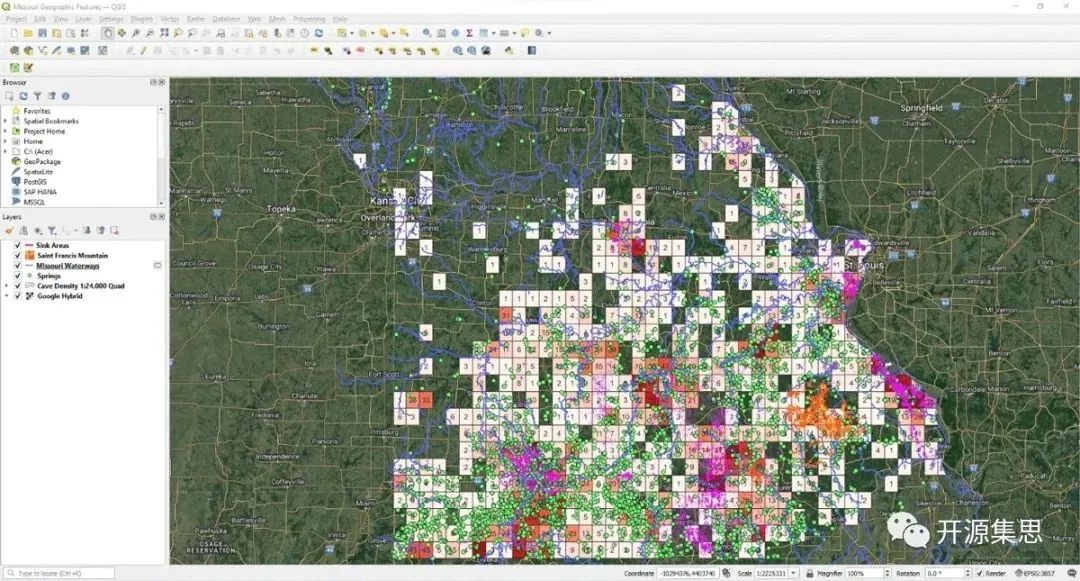The width and height of the screenshot is (1080, 581).
Task: Click Add Group icon in Layers panel
Action: coord(23,231)
